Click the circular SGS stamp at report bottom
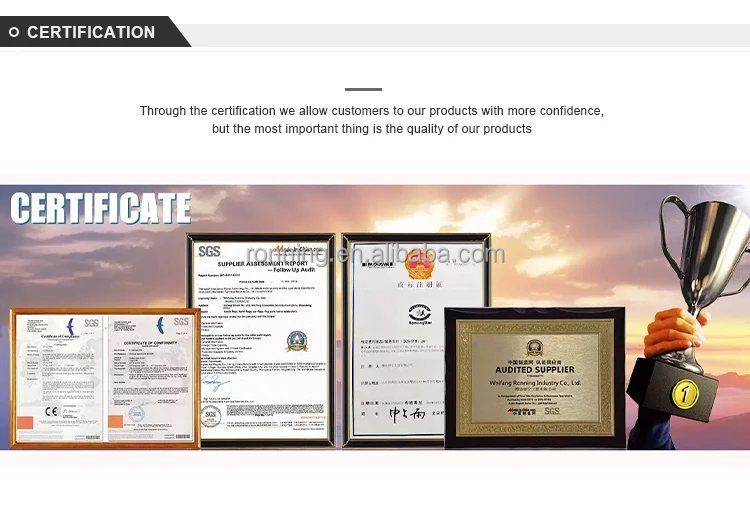Image resolution: width=750 pixels, height=509 pixels. [x=210, y=417]
